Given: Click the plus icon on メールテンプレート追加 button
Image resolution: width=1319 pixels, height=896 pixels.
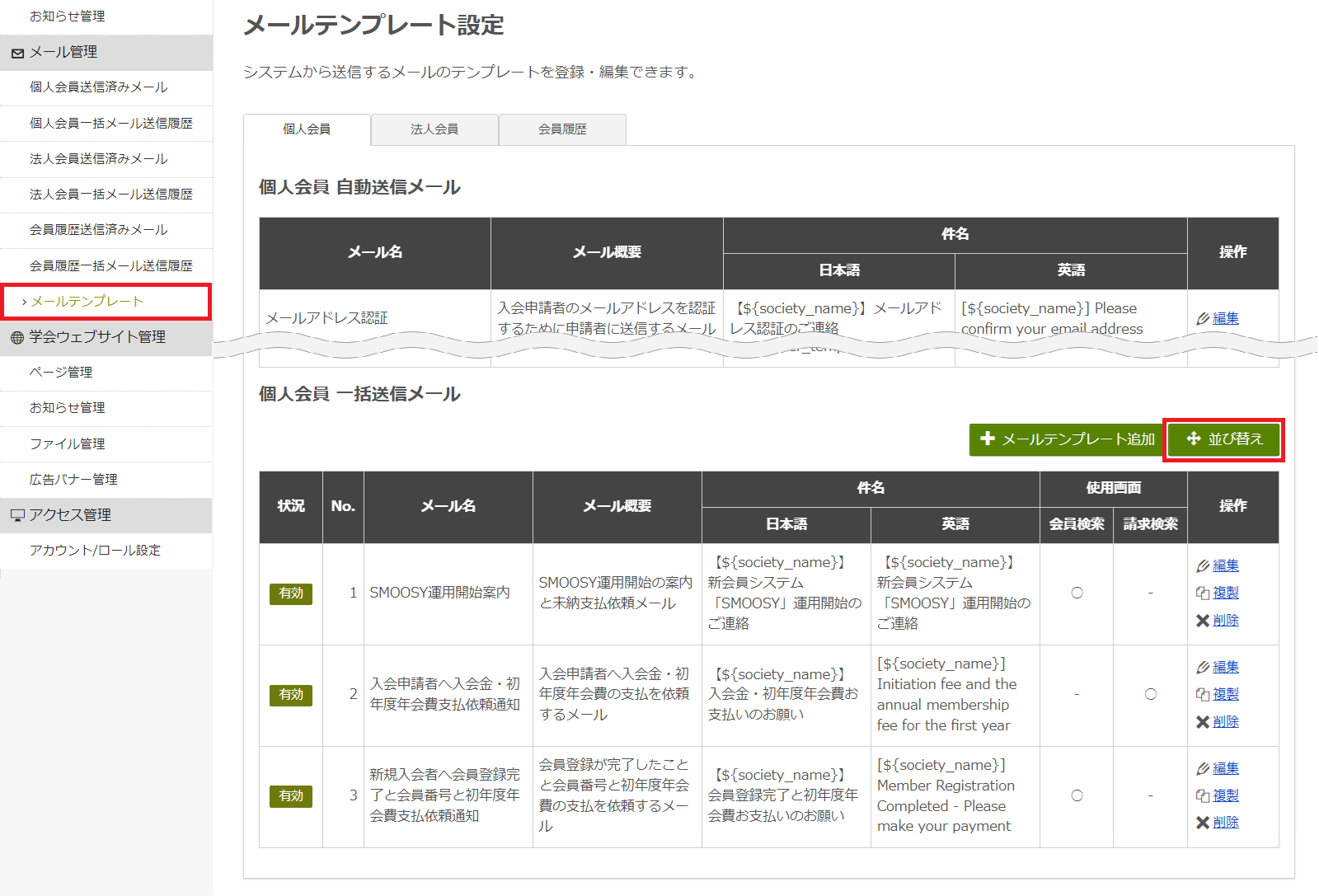Looking at the screenshot, I should [x=987, y=439].
